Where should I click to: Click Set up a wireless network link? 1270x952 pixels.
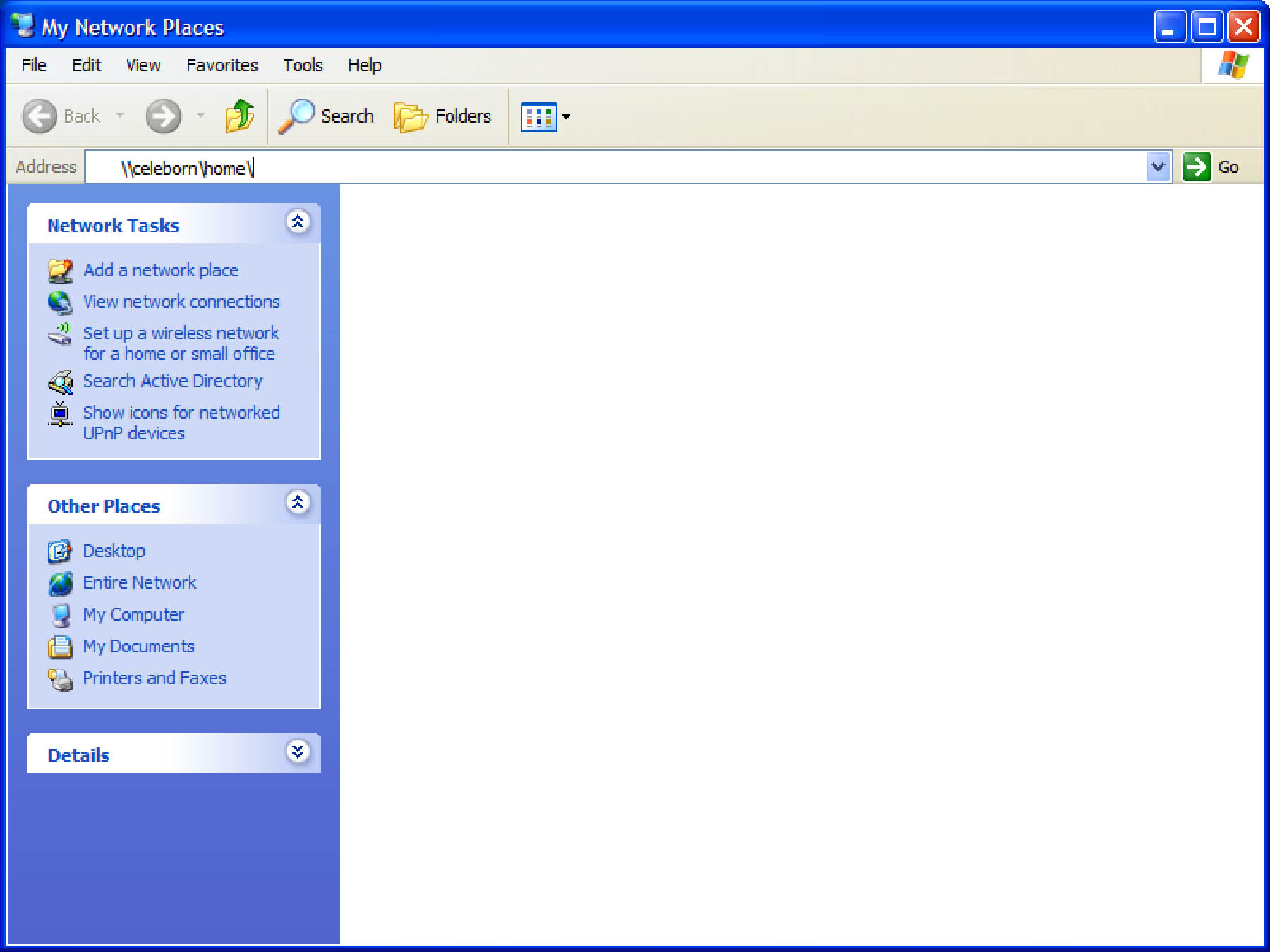(181, 343)
